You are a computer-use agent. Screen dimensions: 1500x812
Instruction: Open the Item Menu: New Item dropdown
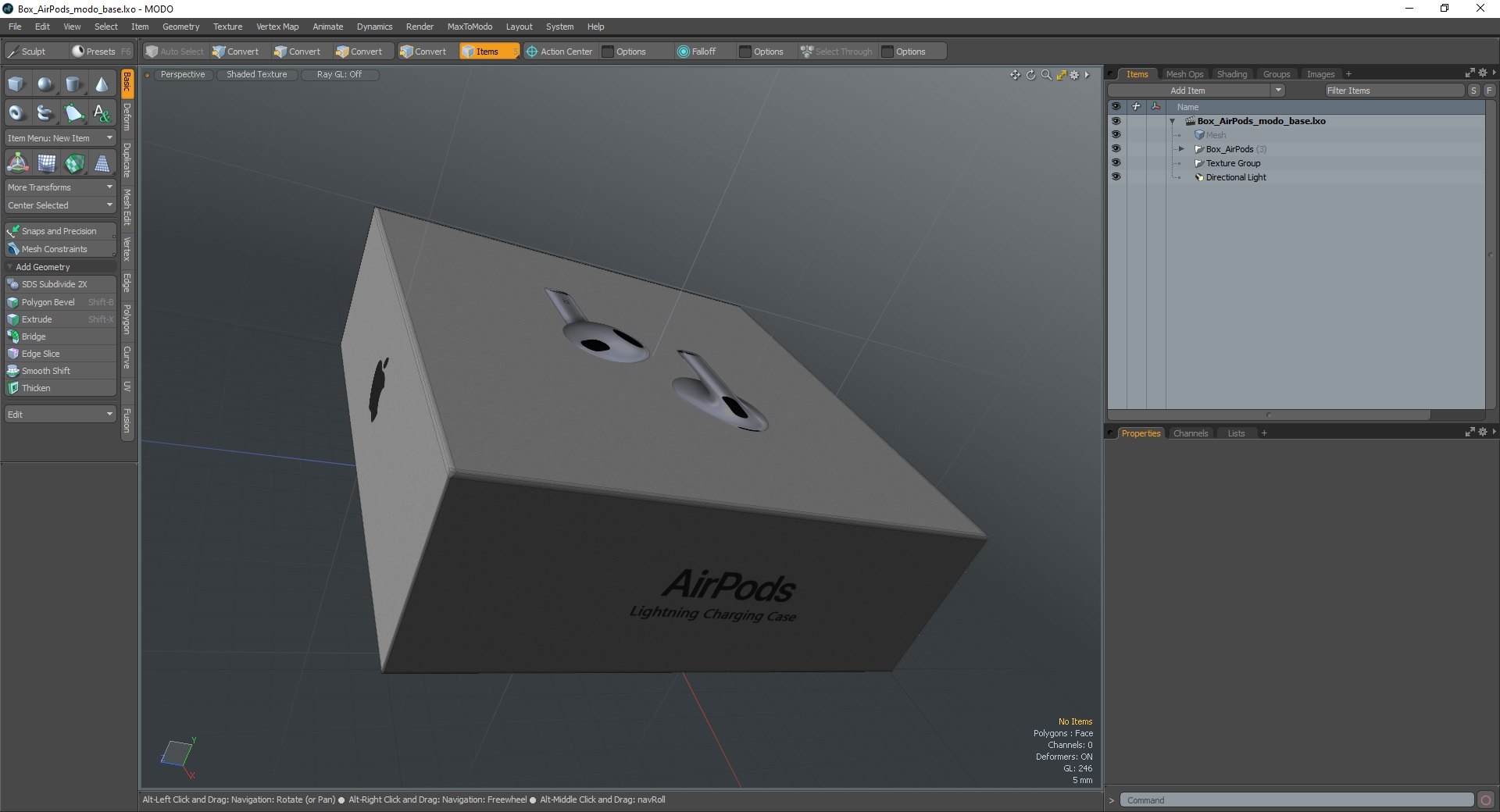60,138
